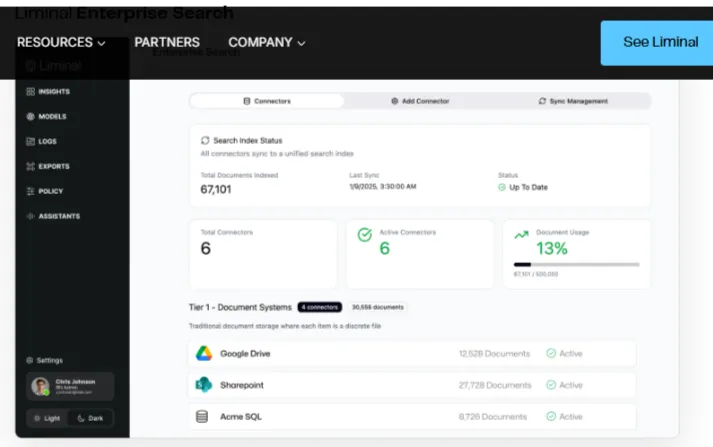
Task: Click 12,528 Documents count
Action: (494, 353)
